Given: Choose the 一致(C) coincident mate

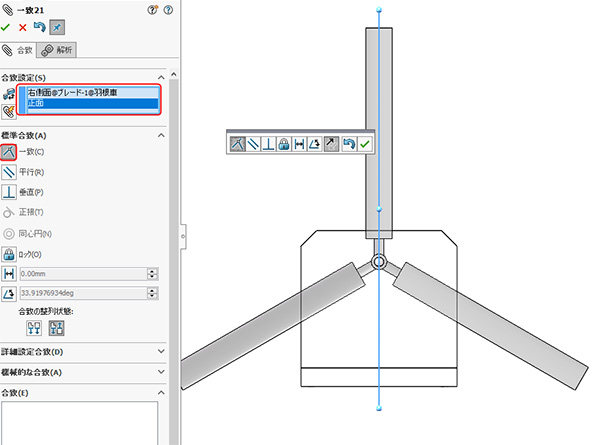Looking at the screenshot, I should tap(9, 152).
